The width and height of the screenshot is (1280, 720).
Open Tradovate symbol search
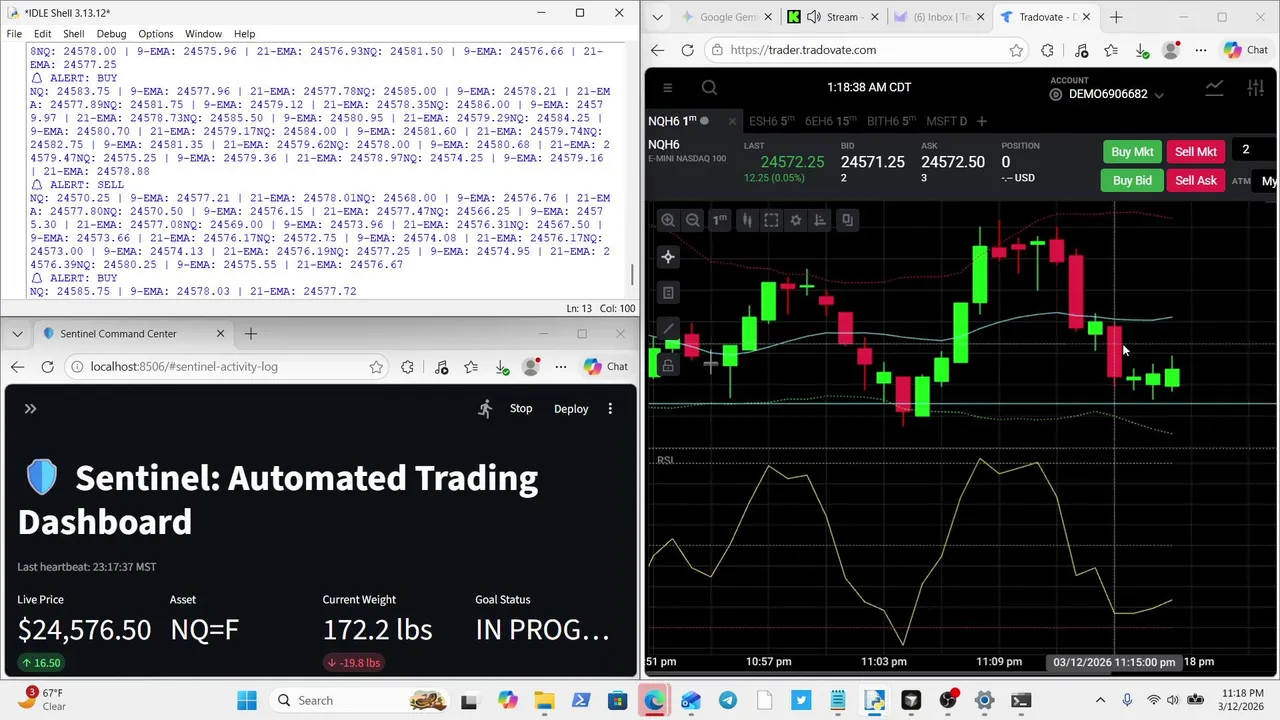tap(709, 88)
